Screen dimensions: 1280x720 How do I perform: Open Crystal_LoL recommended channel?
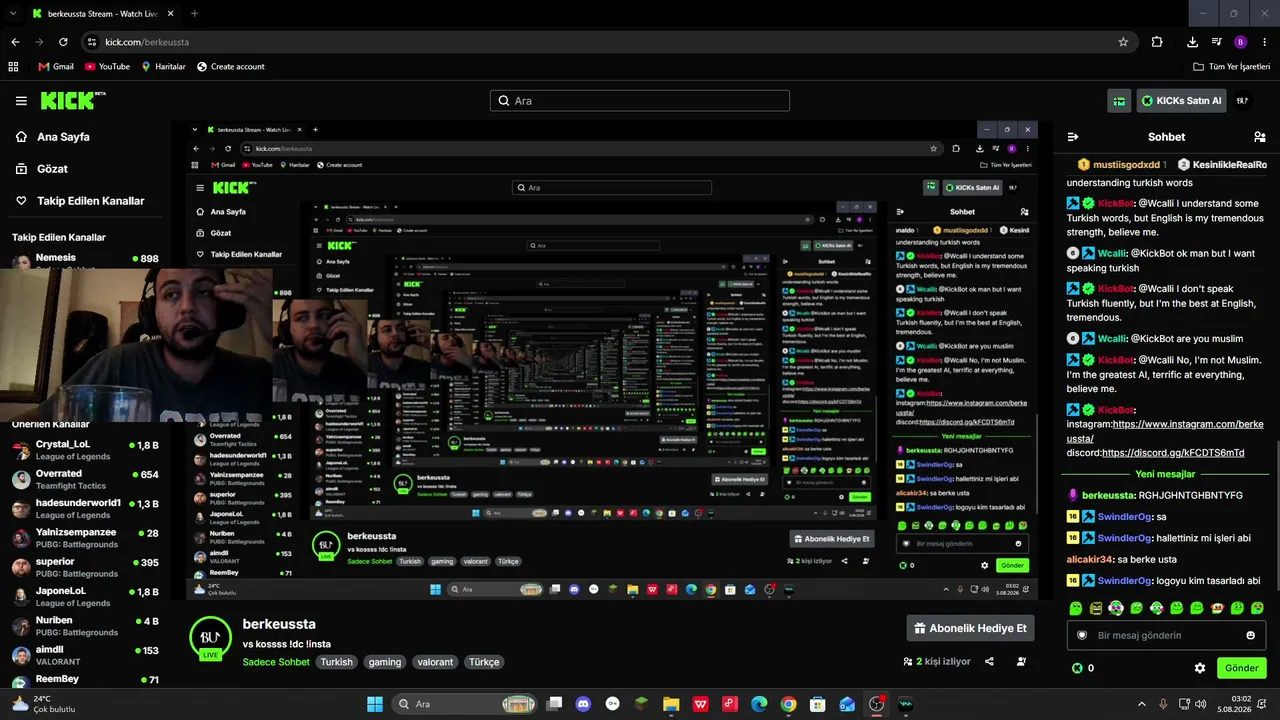[85, 450]
